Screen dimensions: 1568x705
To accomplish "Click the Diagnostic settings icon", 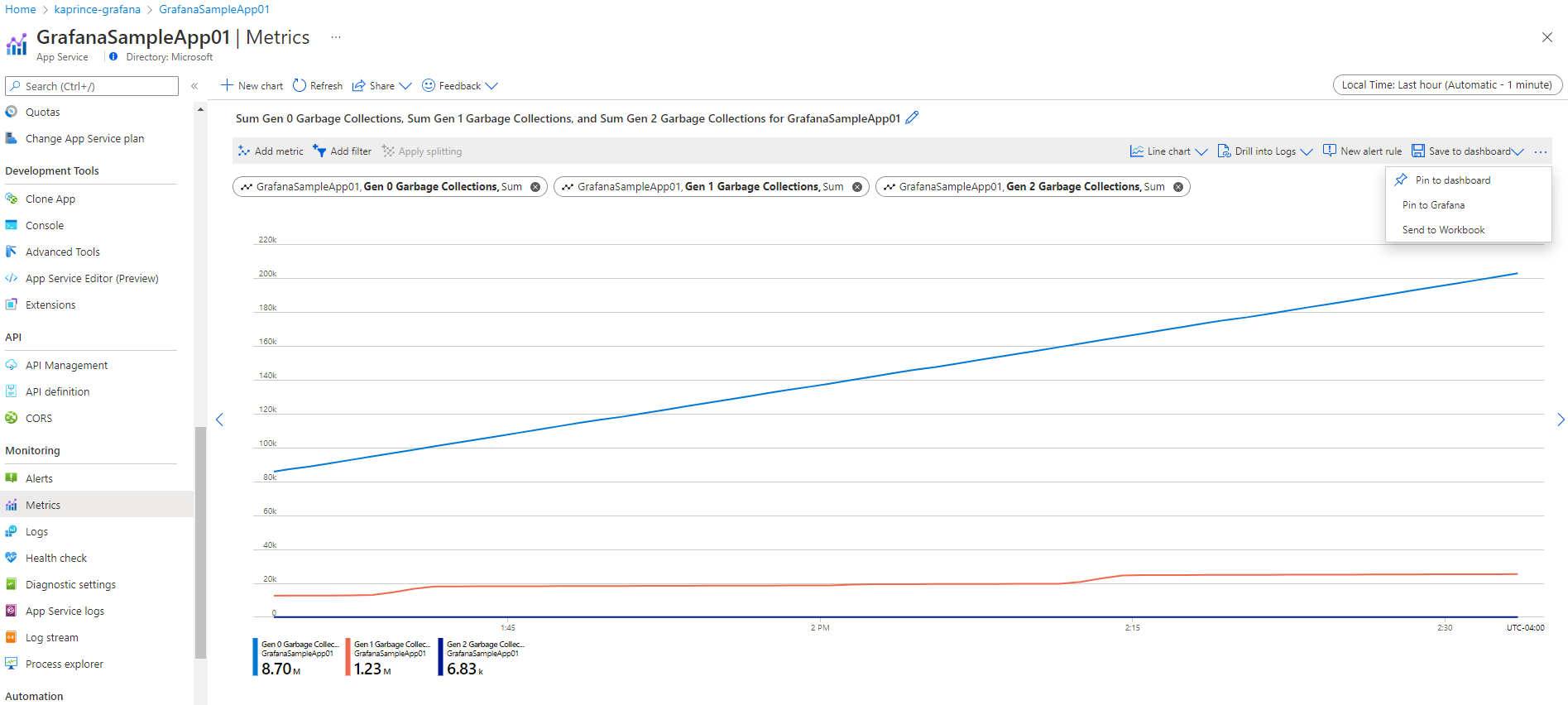I will [12, 584].
